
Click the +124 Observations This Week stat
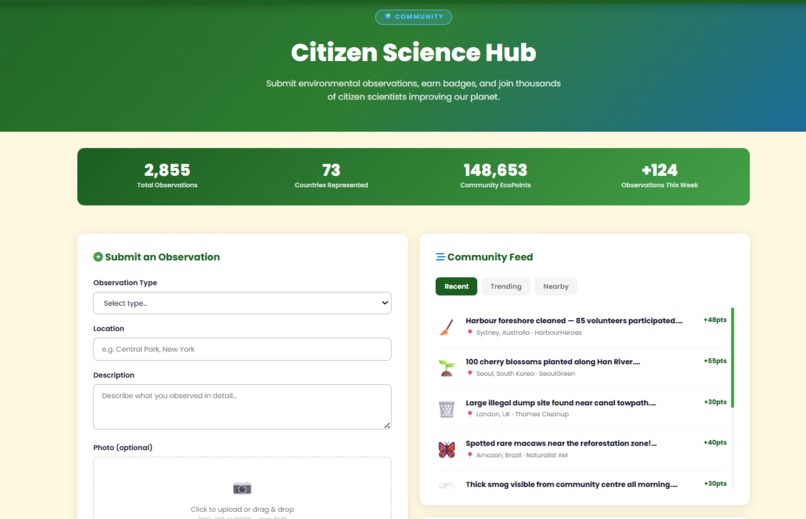660,176
